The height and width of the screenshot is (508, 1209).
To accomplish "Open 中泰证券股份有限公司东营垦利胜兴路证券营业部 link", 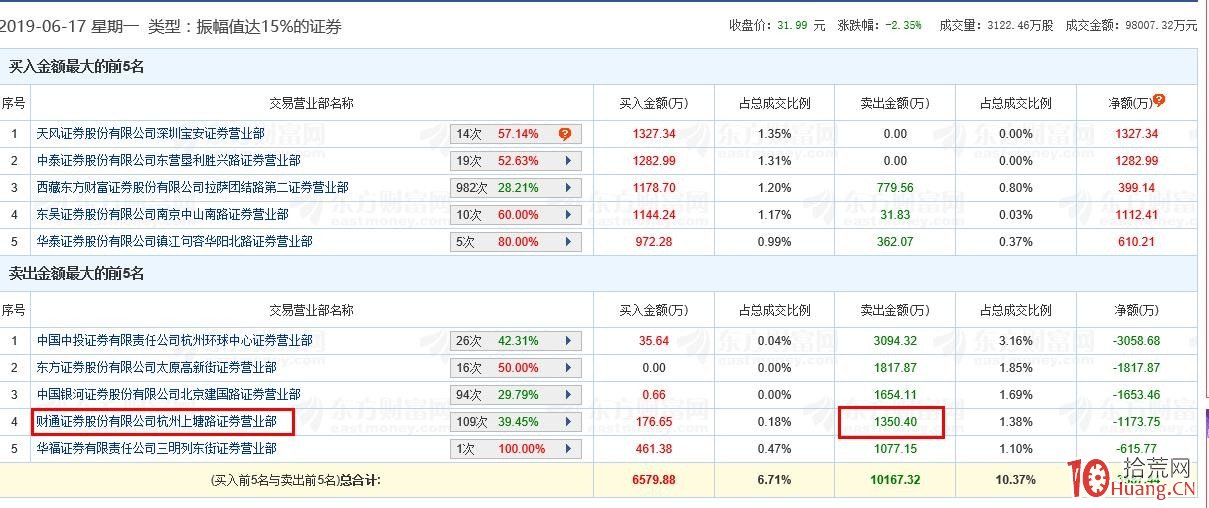I will point(168,161).
